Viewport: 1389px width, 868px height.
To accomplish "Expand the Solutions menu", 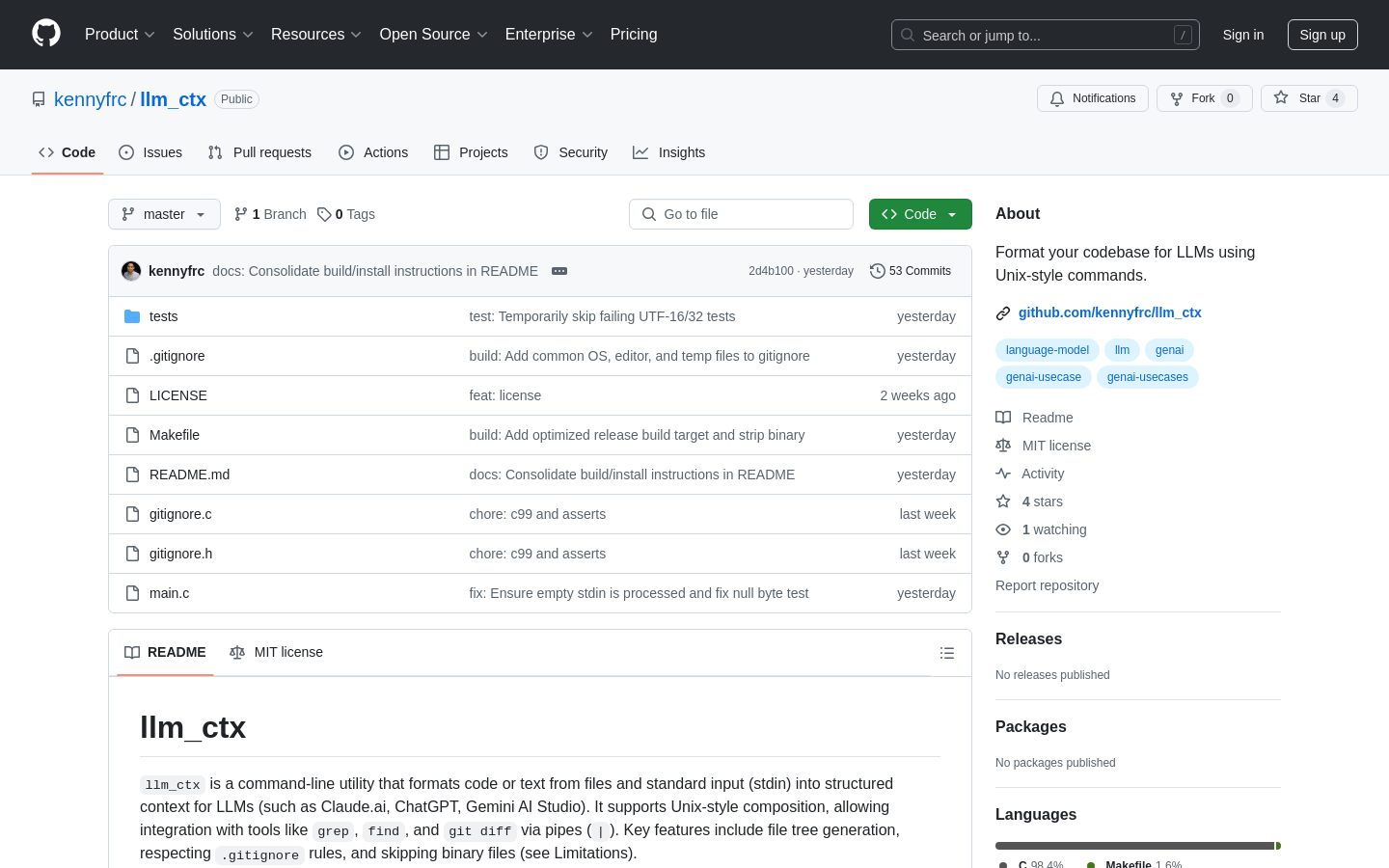I will pos(213,35).
